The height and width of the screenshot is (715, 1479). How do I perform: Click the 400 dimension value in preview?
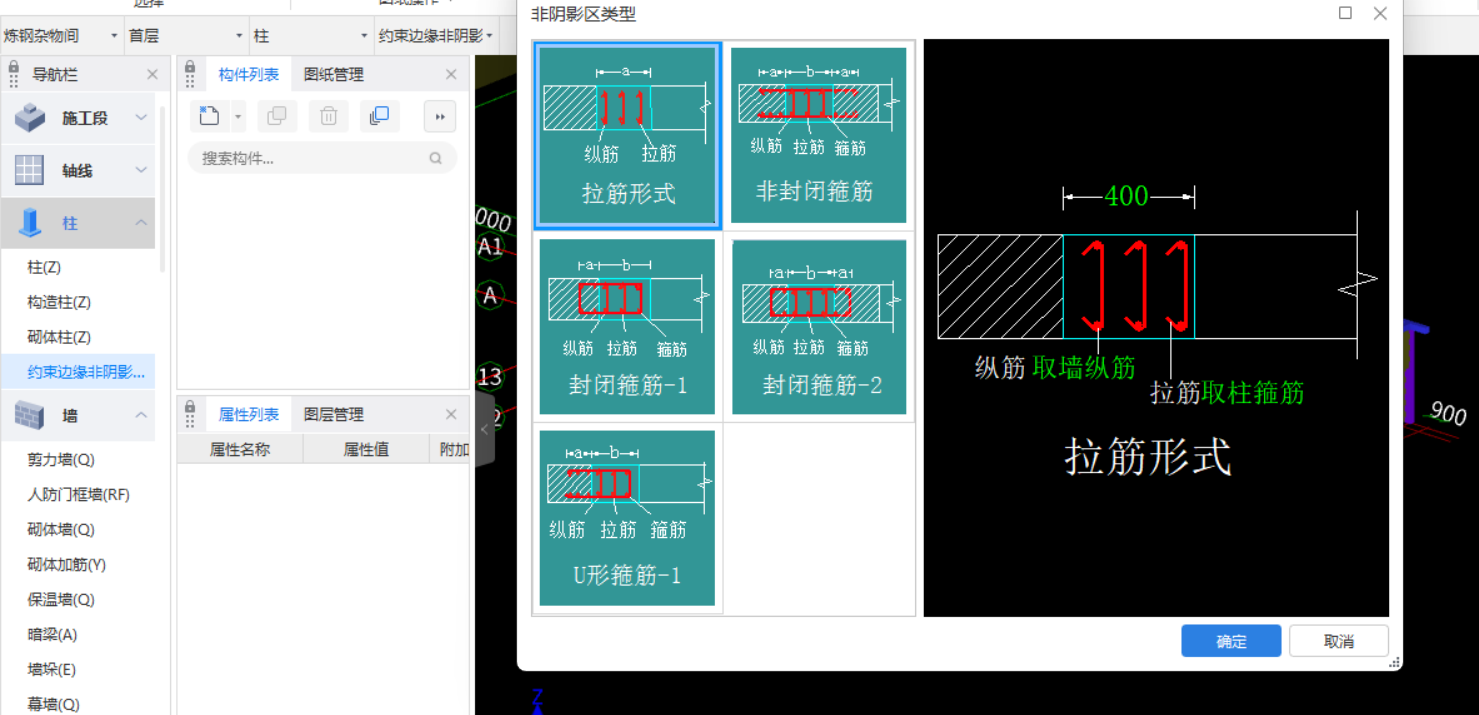(1127, 196)
